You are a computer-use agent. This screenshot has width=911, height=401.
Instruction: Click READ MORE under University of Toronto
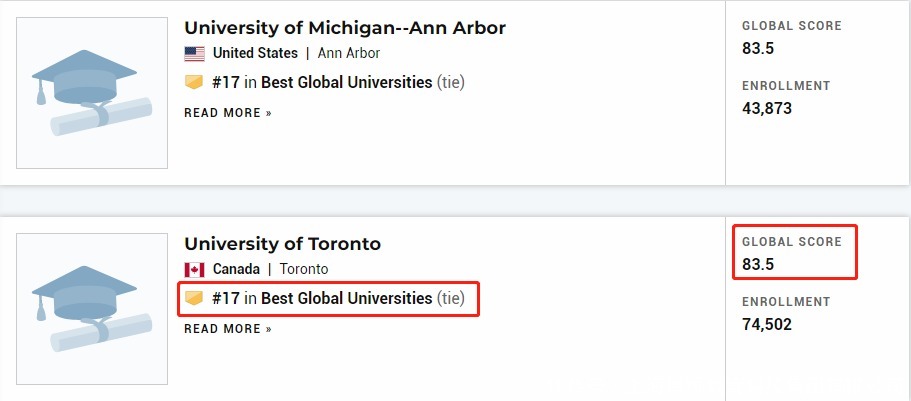(228, 329)
